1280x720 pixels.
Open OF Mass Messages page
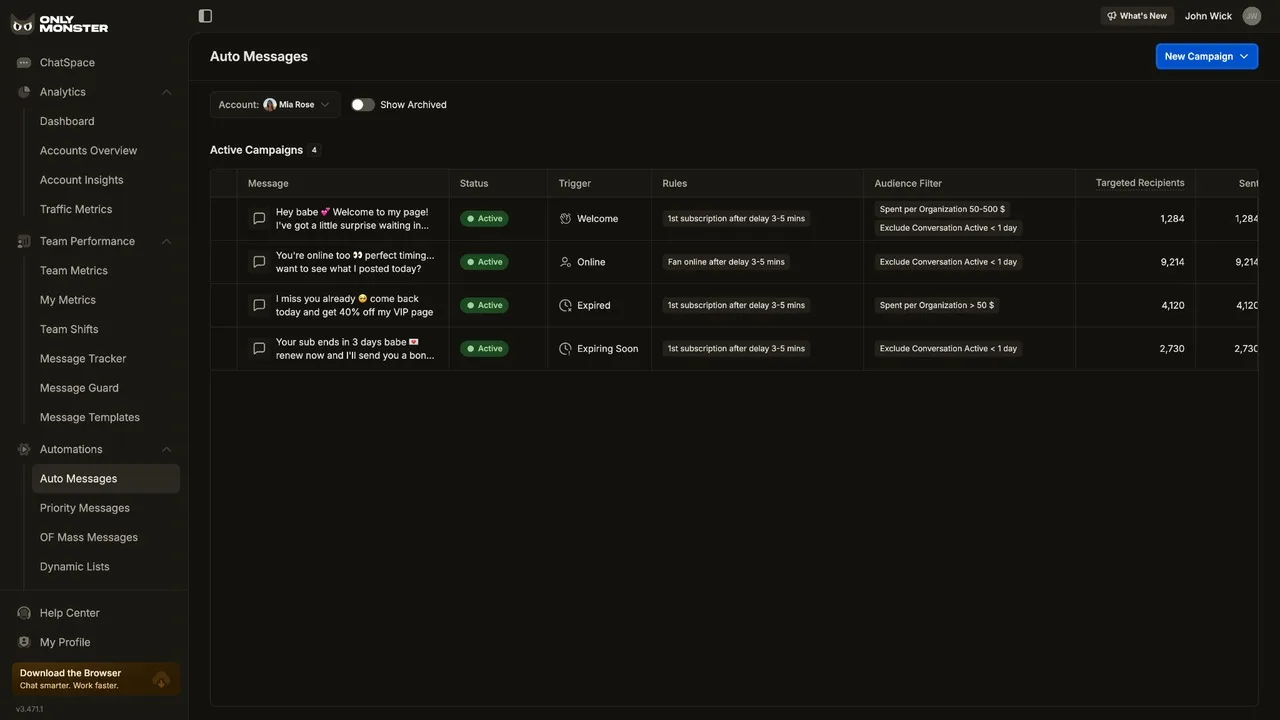pos(89,537)
